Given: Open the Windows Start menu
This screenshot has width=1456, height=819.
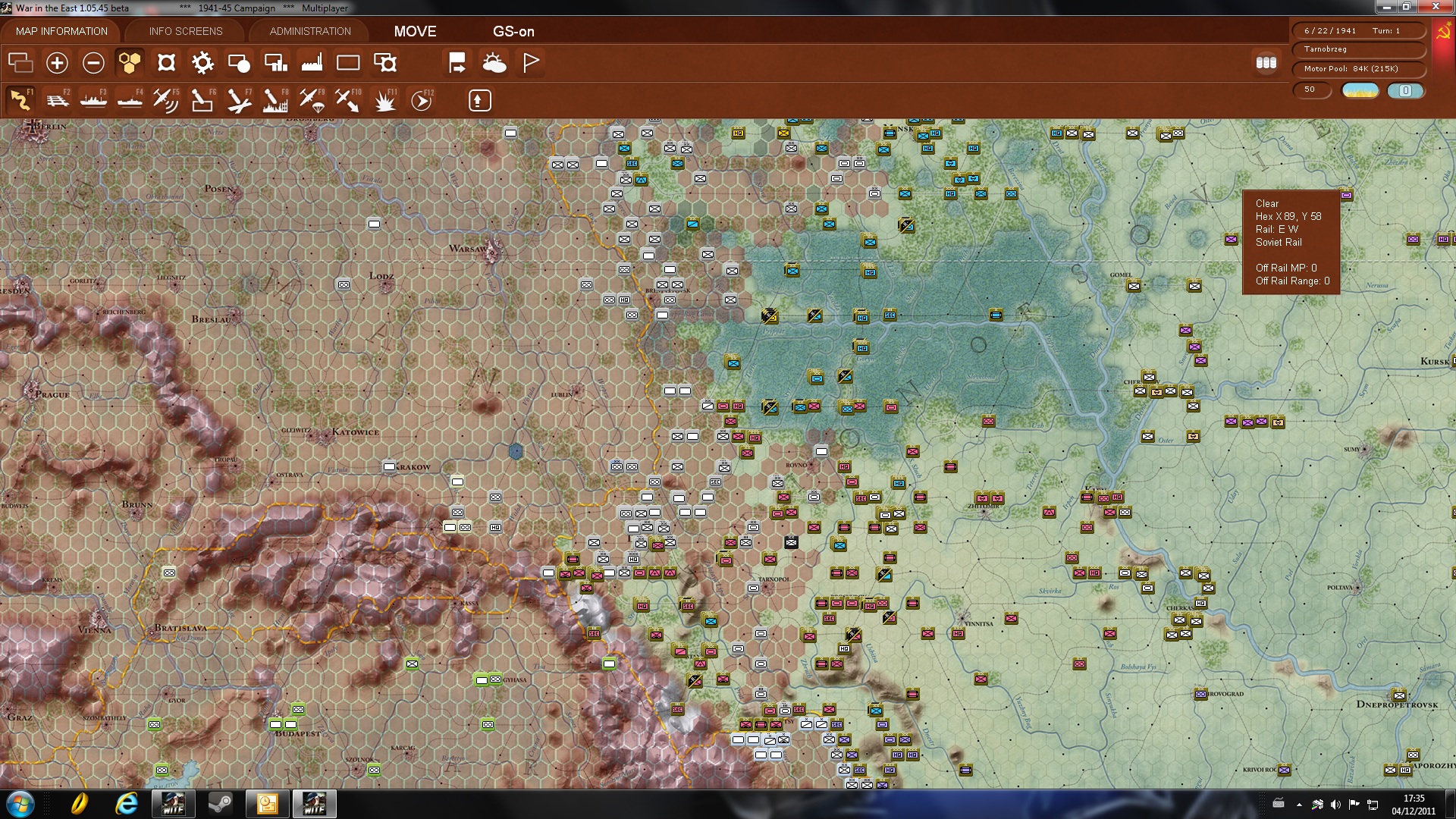Looking at the screenshot, I should coord(20,804).
